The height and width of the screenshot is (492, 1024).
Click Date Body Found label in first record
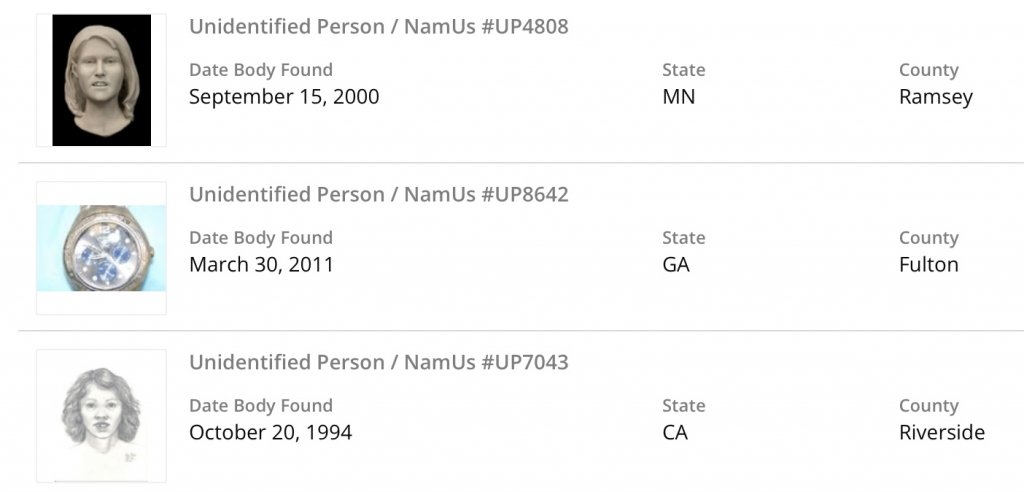(x=261, y=70)
